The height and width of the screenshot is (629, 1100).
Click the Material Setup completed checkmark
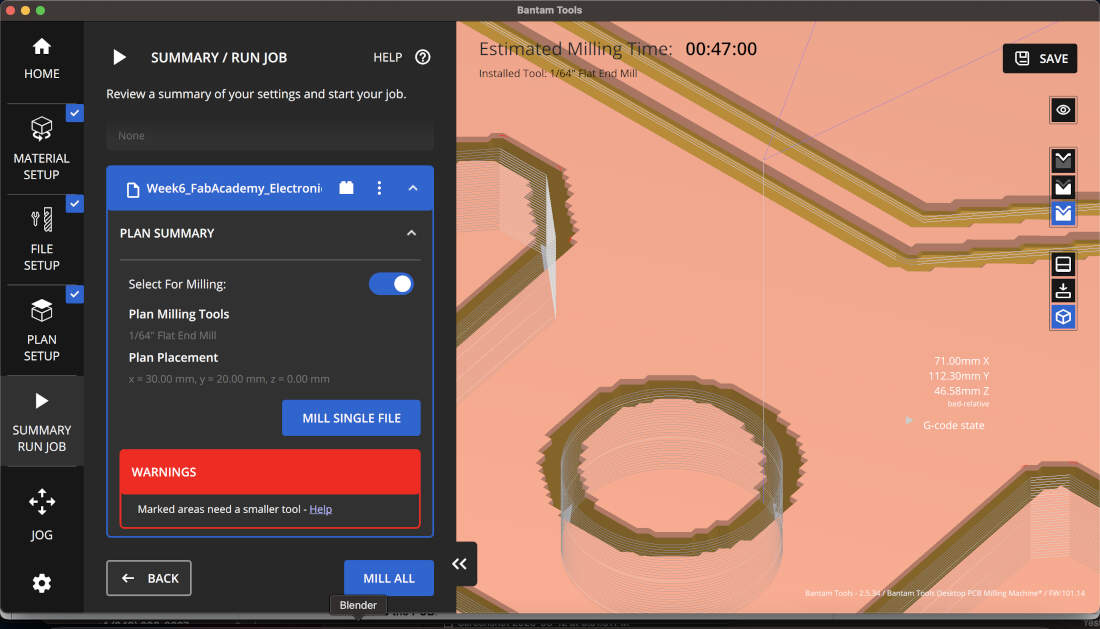(x=75, y=113)
